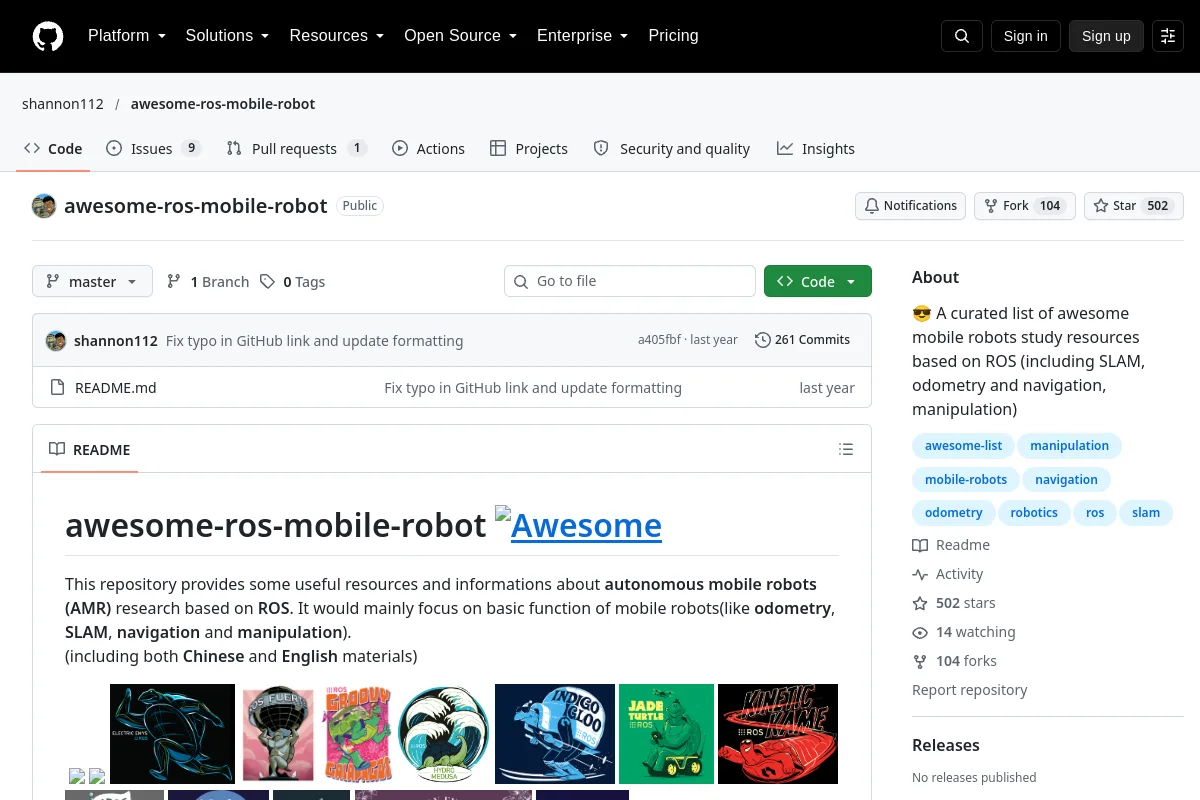
Task: Switch to the Projects tab
Action: 529,149
